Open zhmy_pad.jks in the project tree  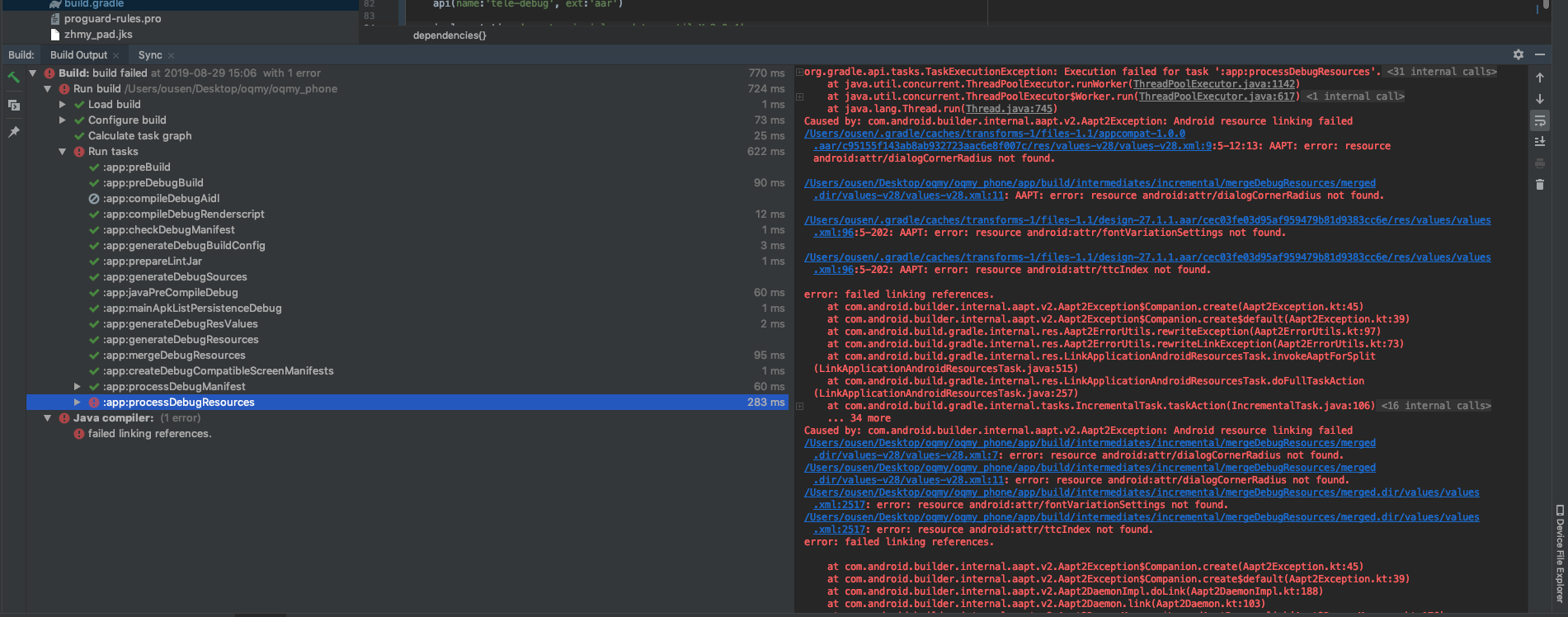point(98,35)
